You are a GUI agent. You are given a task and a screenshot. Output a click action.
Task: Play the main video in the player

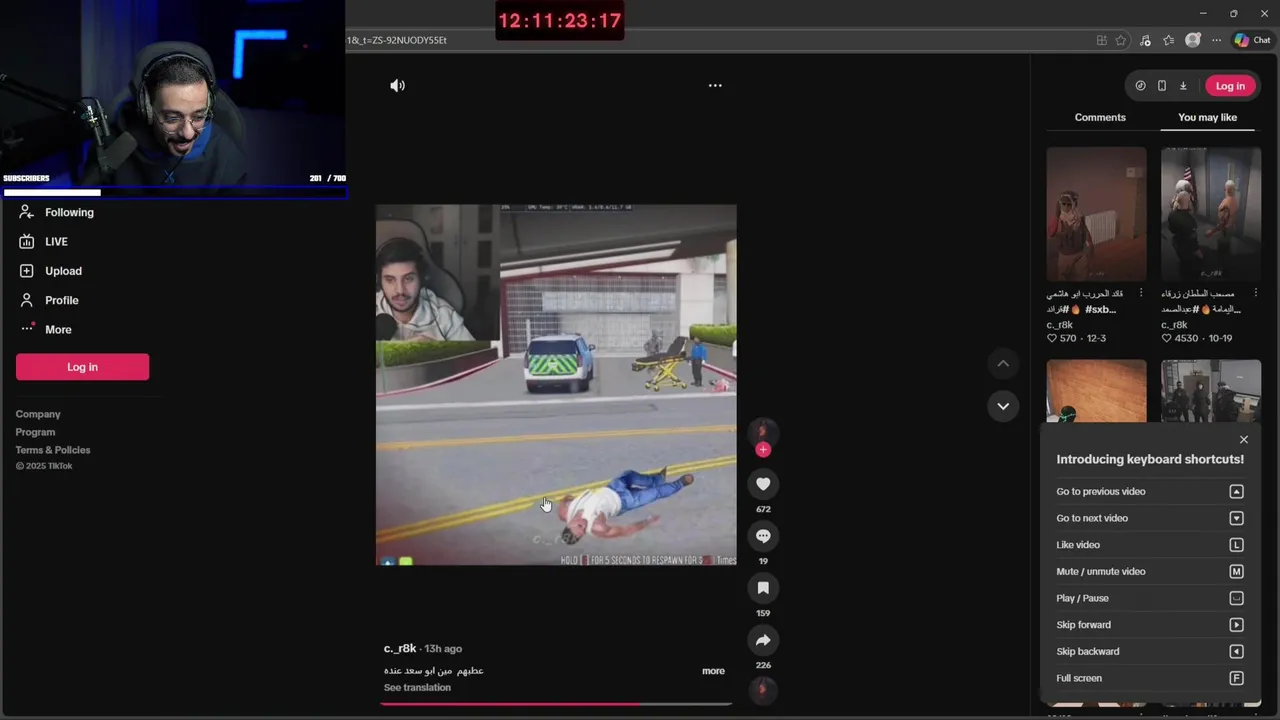point(556,385)
